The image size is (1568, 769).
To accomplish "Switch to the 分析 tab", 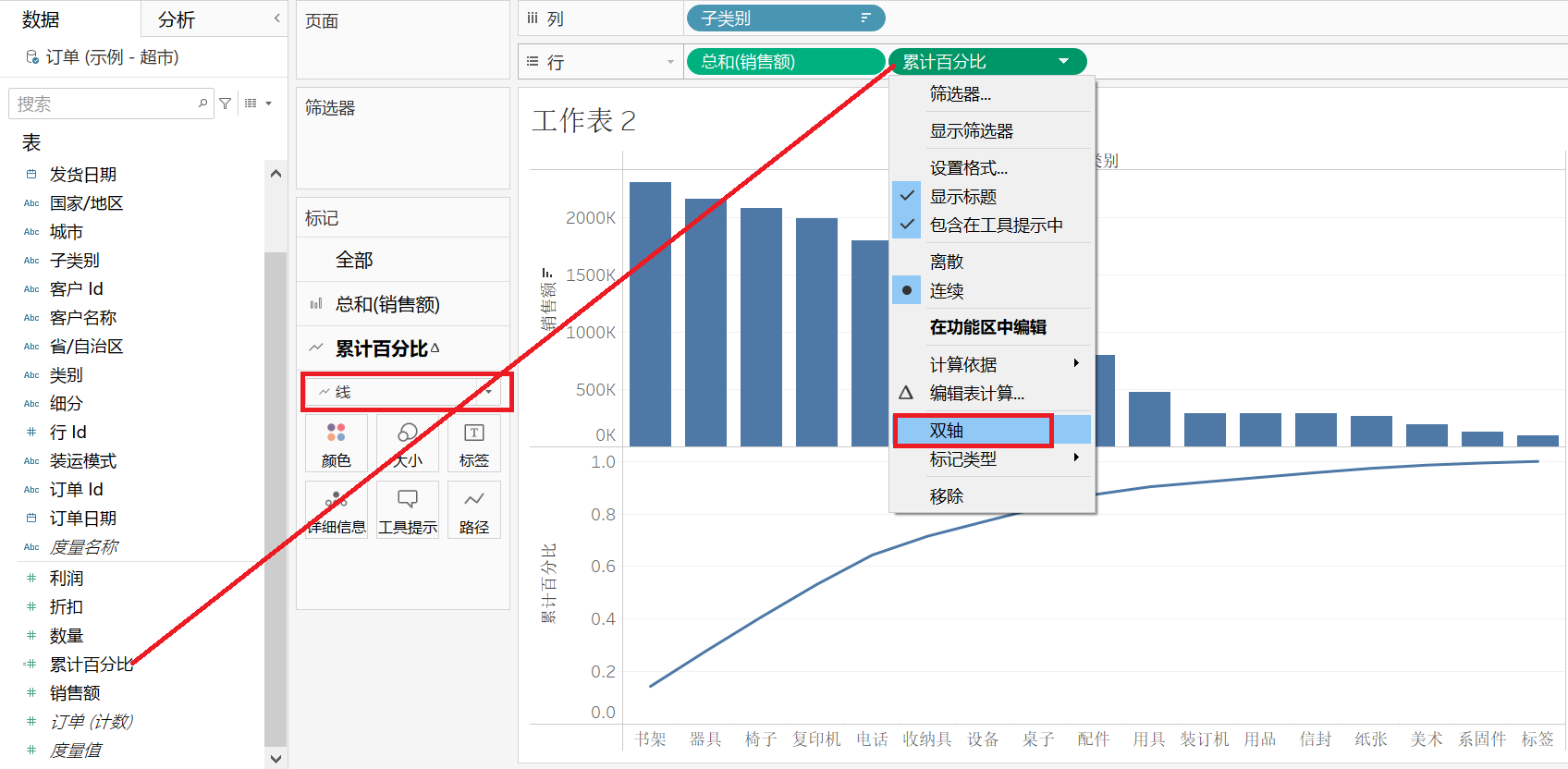I will click(x=177, y=19).
